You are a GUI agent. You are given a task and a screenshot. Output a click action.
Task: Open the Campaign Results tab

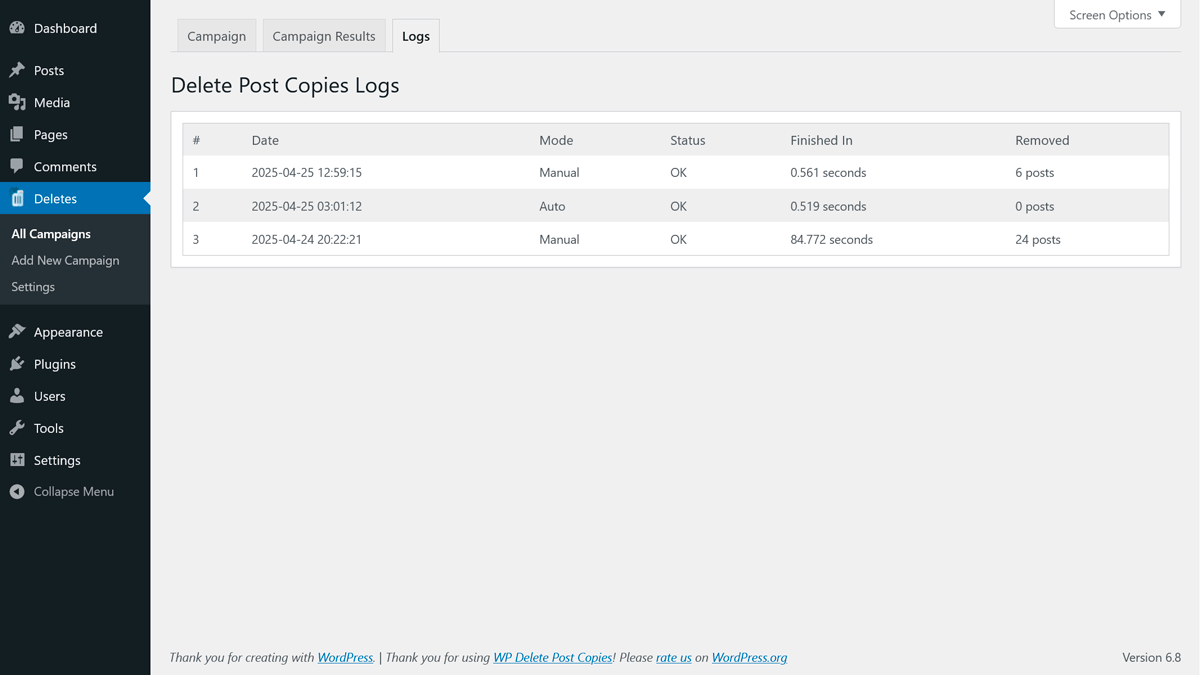[324, 36]
